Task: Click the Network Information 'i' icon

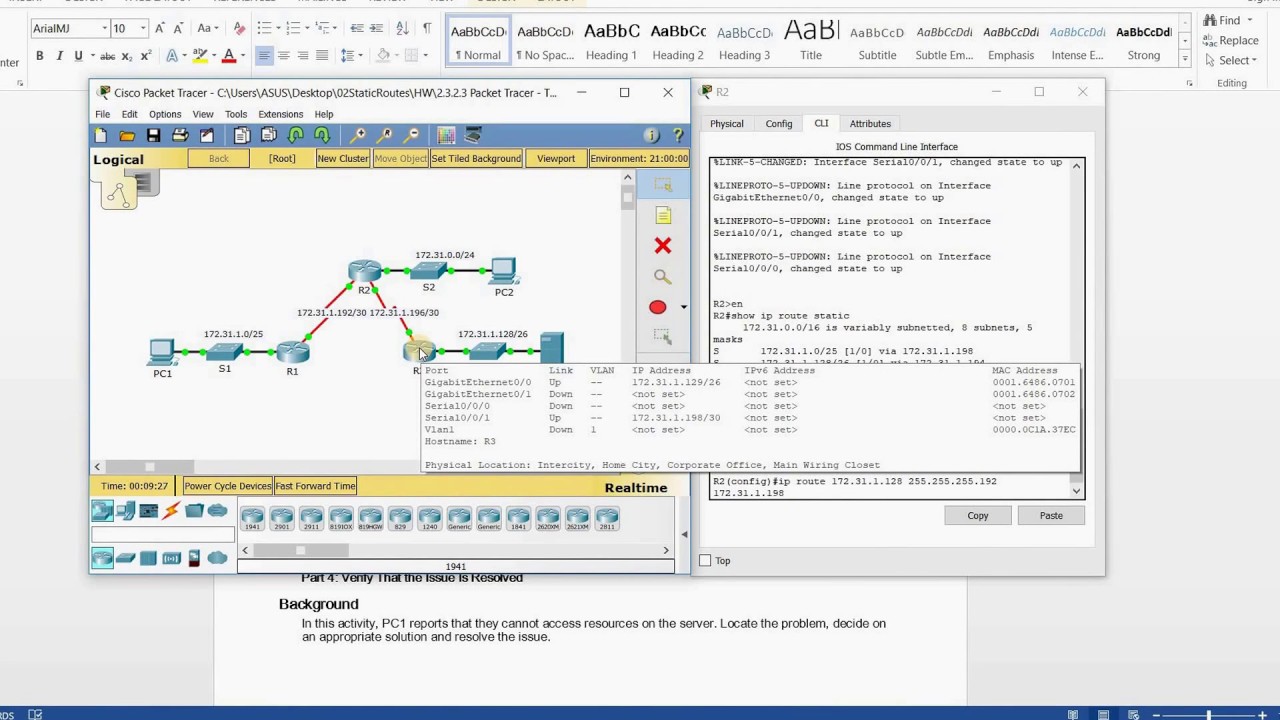Action: 652,136
